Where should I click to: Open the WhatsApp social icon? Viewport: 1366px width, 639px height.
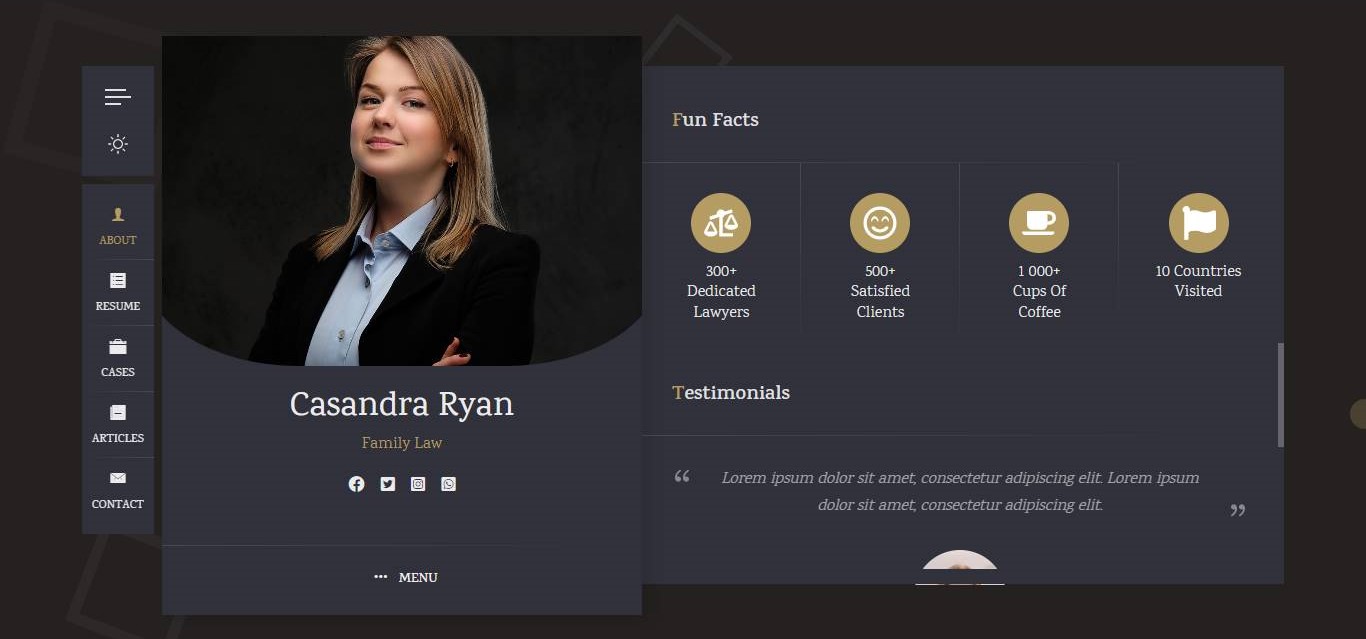point(448,484)
